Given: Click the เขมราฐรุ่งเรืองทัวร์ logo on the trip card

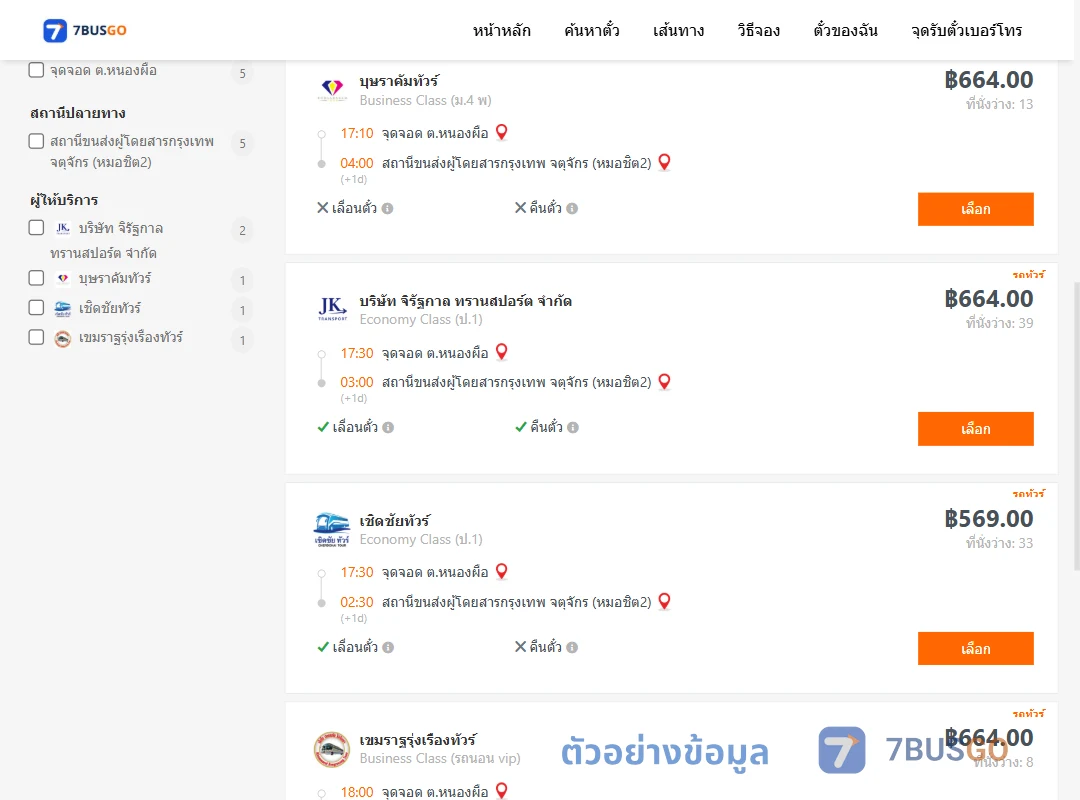Looking at the screenshot, I should coord(332,750).
